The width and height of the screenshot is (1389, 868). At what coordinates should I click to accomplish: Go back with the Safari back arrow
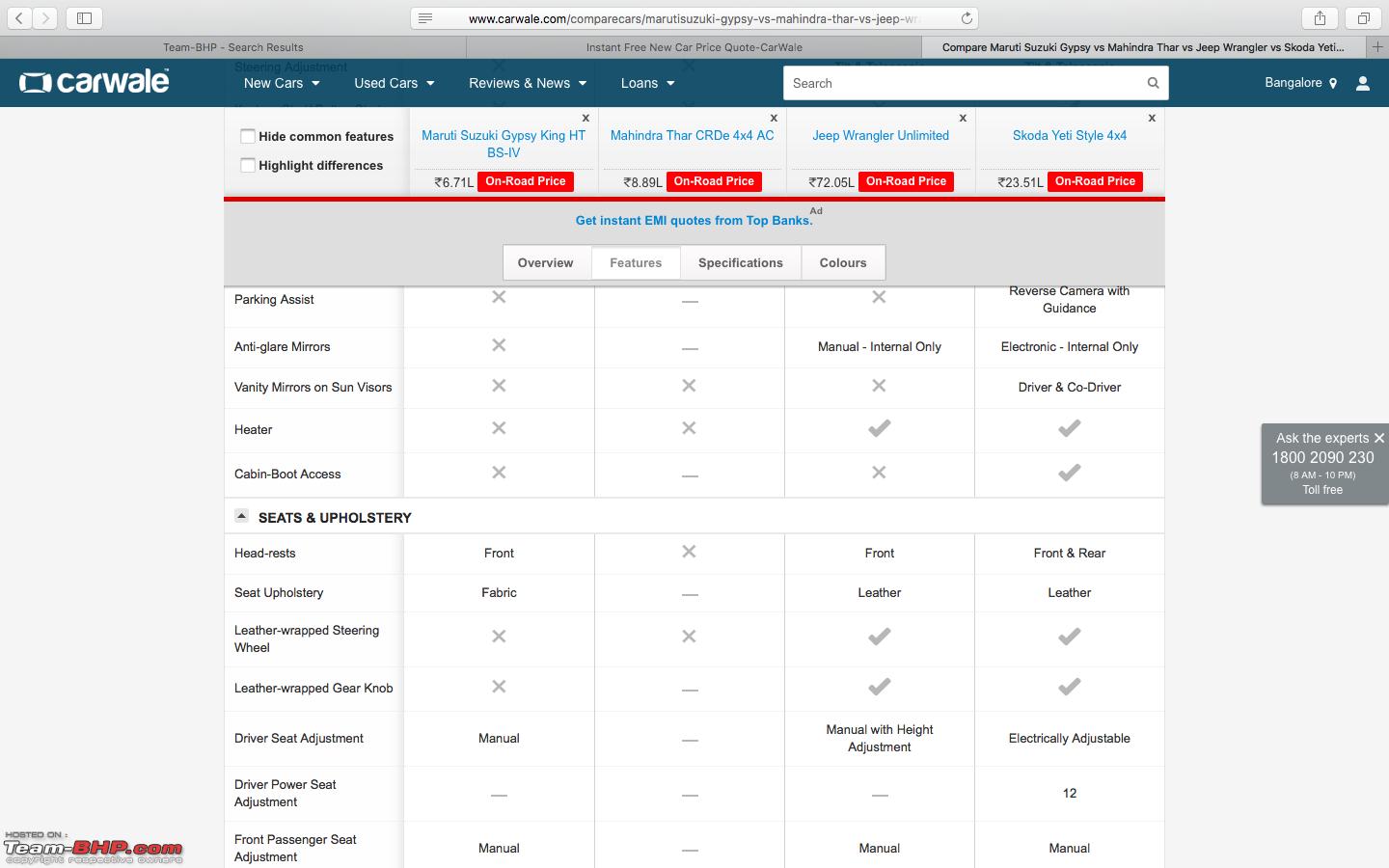(x=19, y=18)
